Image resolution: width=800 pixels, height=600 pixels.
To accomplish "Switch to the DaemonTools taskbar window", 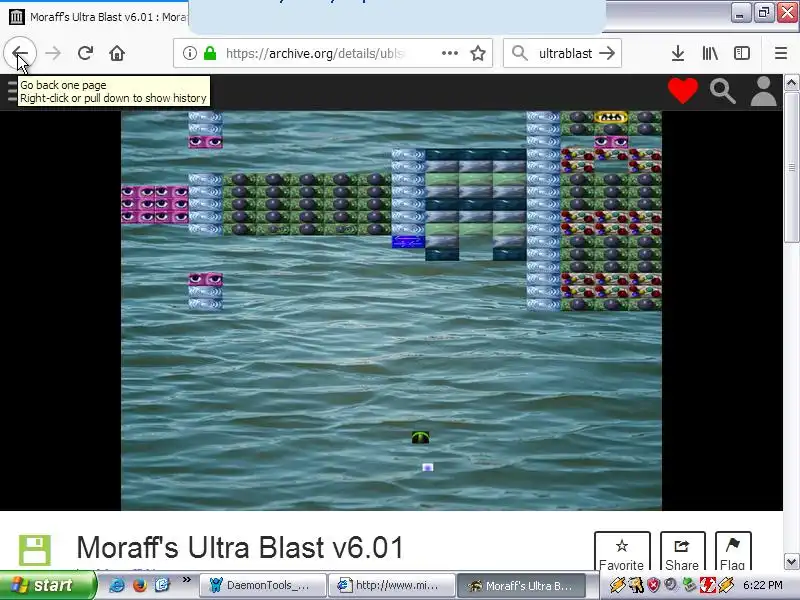I will (x=262, y=585).
